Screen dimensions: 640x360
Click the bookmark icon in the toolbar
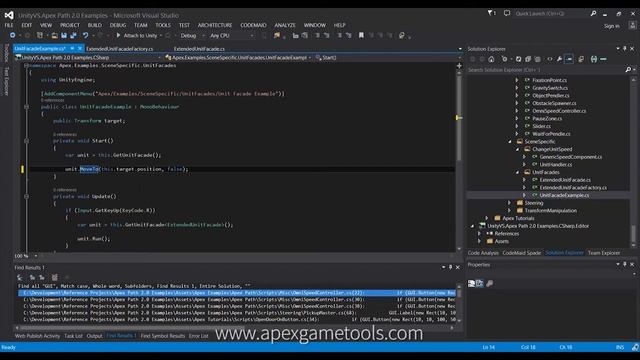point(361,36)
